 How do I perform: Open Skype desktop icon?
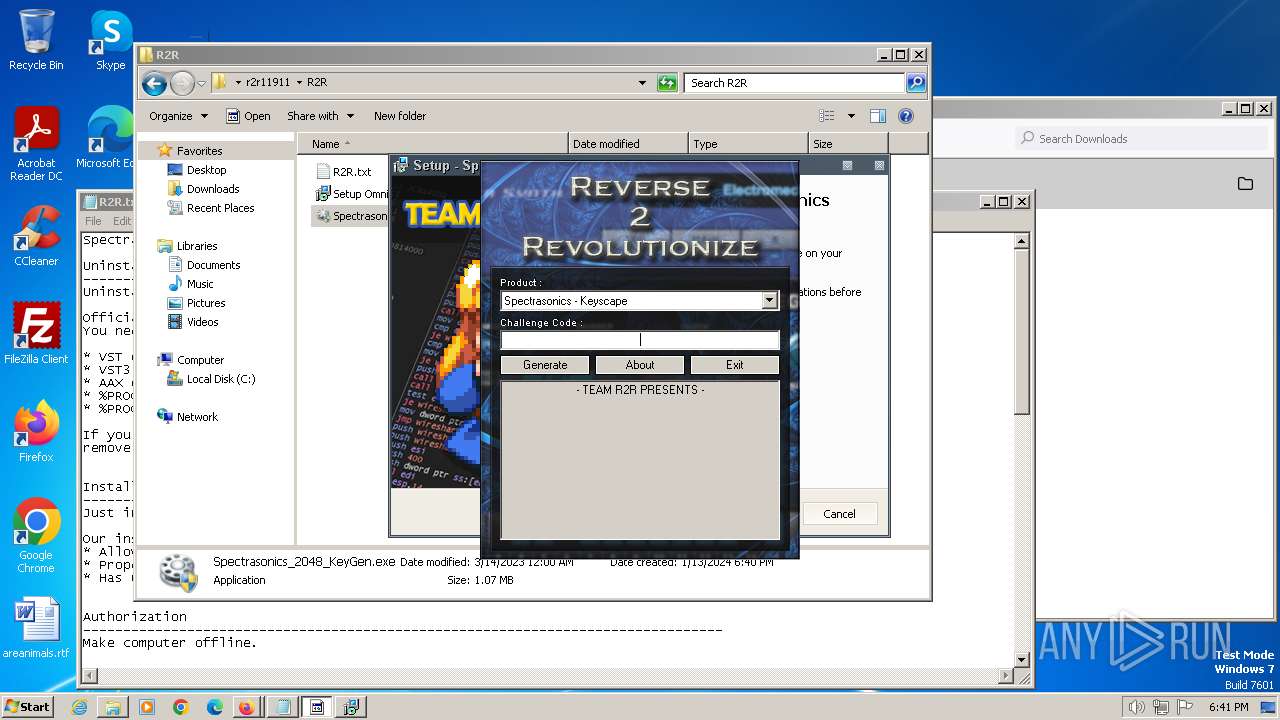[110, 40]
